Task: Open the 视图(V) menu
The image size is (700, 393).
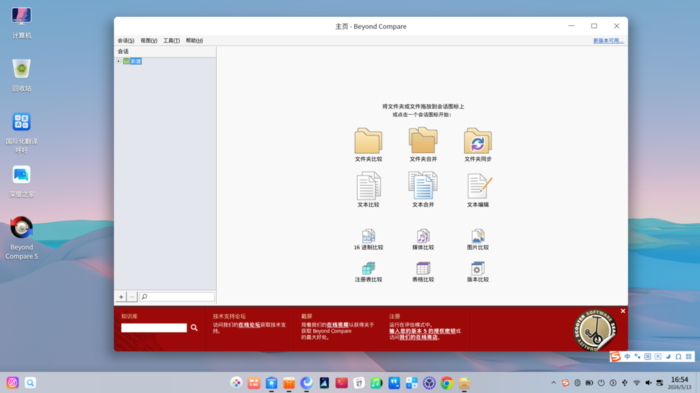Action: coord(149,41)
